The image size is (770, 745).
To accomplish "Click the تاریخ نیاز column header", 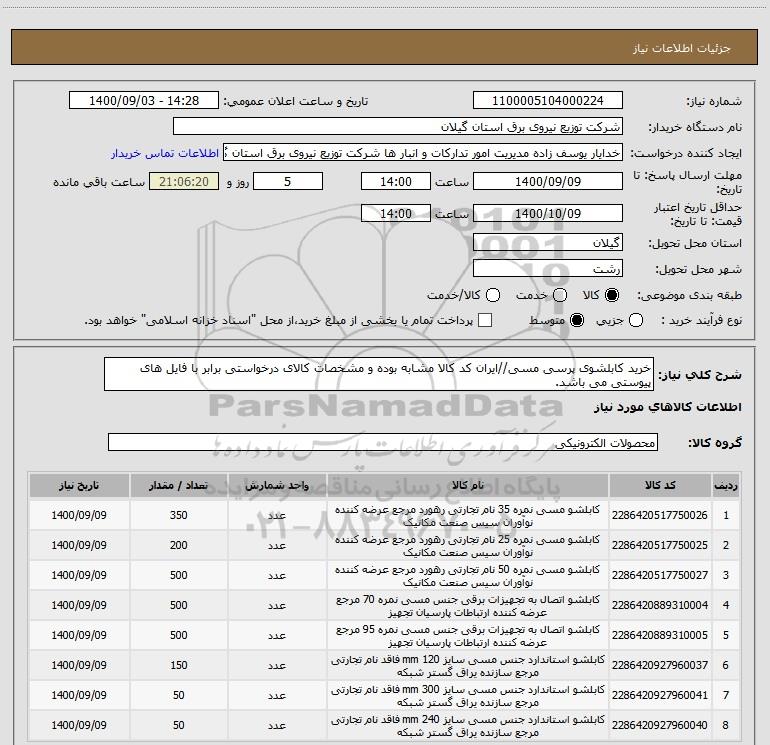I will [x=79, y=486].
